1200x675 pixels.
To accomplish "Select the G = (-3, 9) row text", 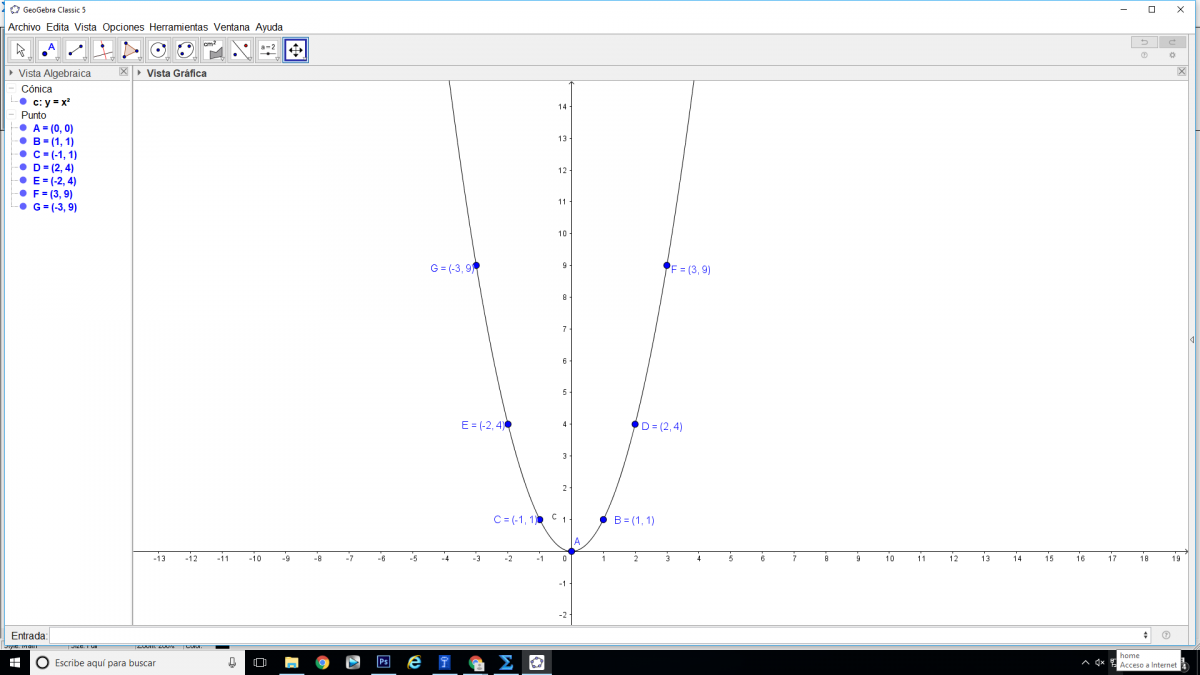I will point(55,207).
